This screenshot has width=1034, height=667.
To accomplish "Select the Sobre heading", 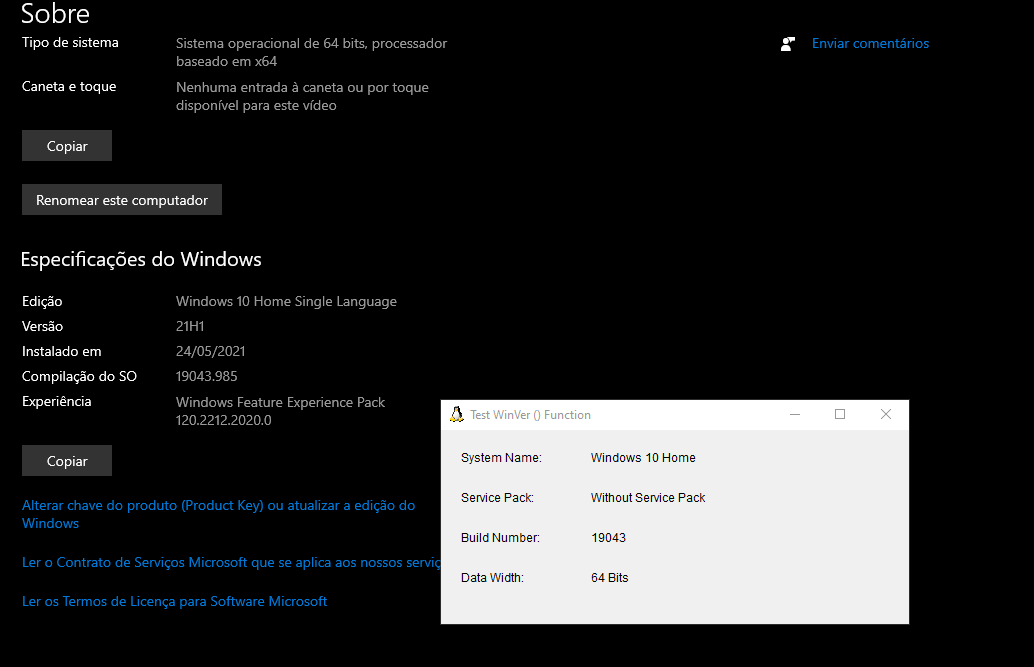I will click(x=55, y=13).
